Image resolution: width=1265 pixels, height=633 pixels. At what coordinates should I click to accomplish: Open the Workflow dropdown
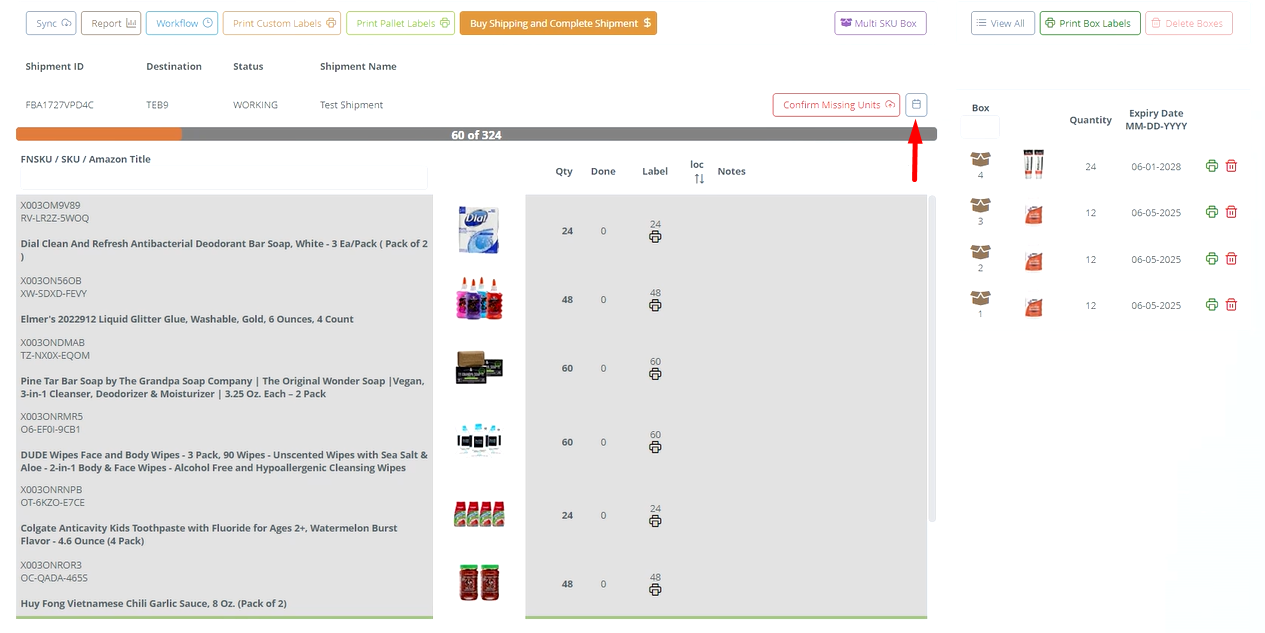[x=181, y=21]
